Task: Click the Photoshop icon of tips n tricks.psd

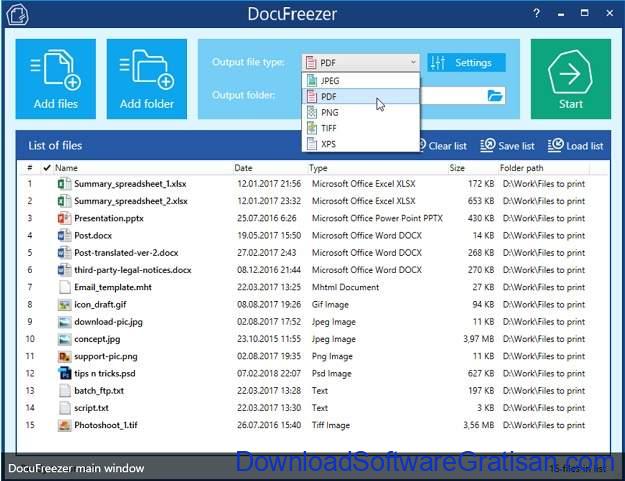Action: coord(64,373)
